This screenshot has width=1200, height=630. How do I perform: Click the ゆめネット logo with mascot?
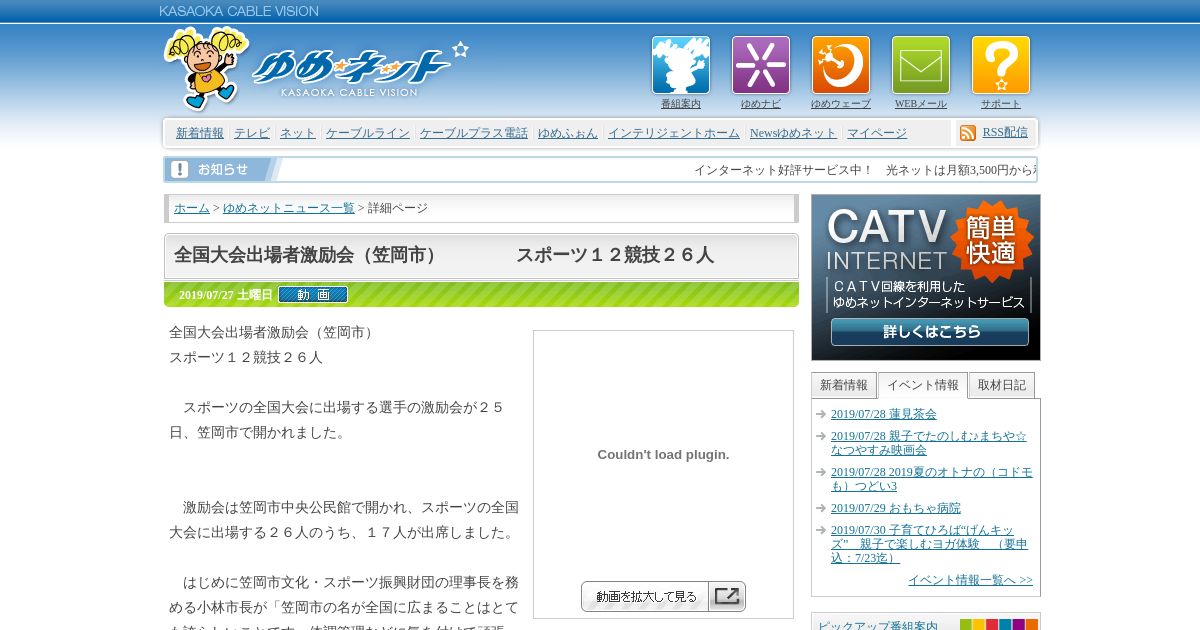[315, 68]
